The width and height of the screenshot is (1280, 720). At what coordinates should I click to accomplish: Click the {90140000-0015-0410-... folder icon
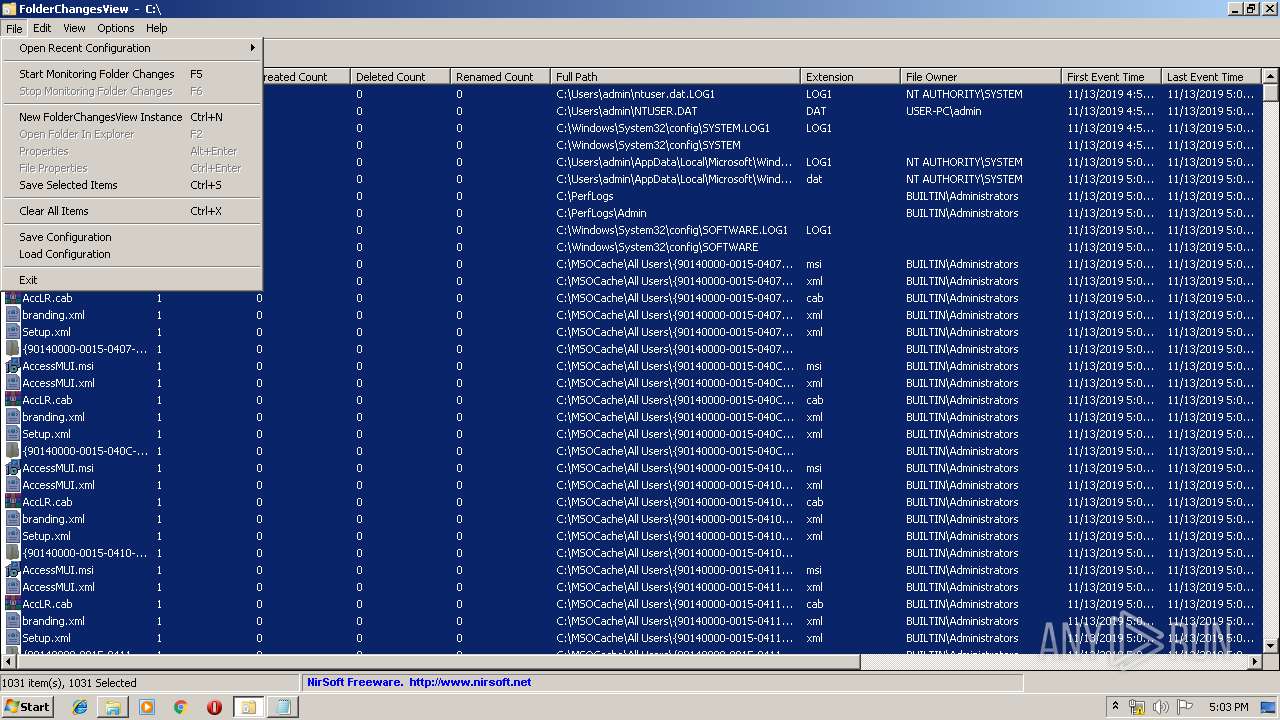tap(12, 553)
